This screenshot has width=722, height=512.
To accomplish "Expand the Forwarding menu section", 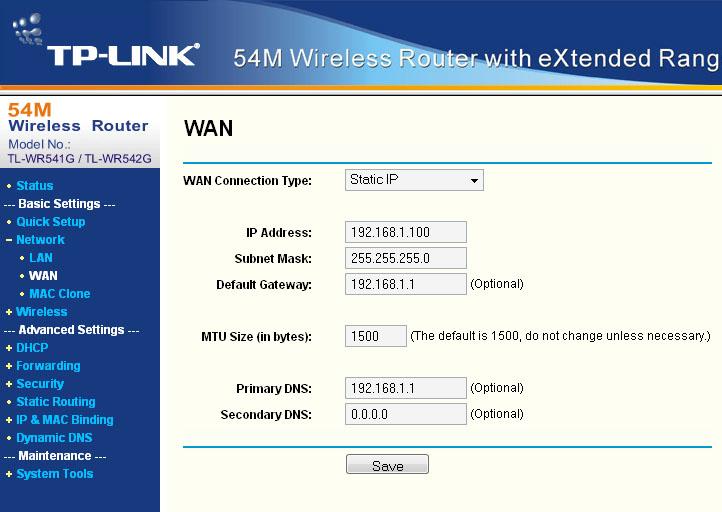I will [x=48, y=366].
